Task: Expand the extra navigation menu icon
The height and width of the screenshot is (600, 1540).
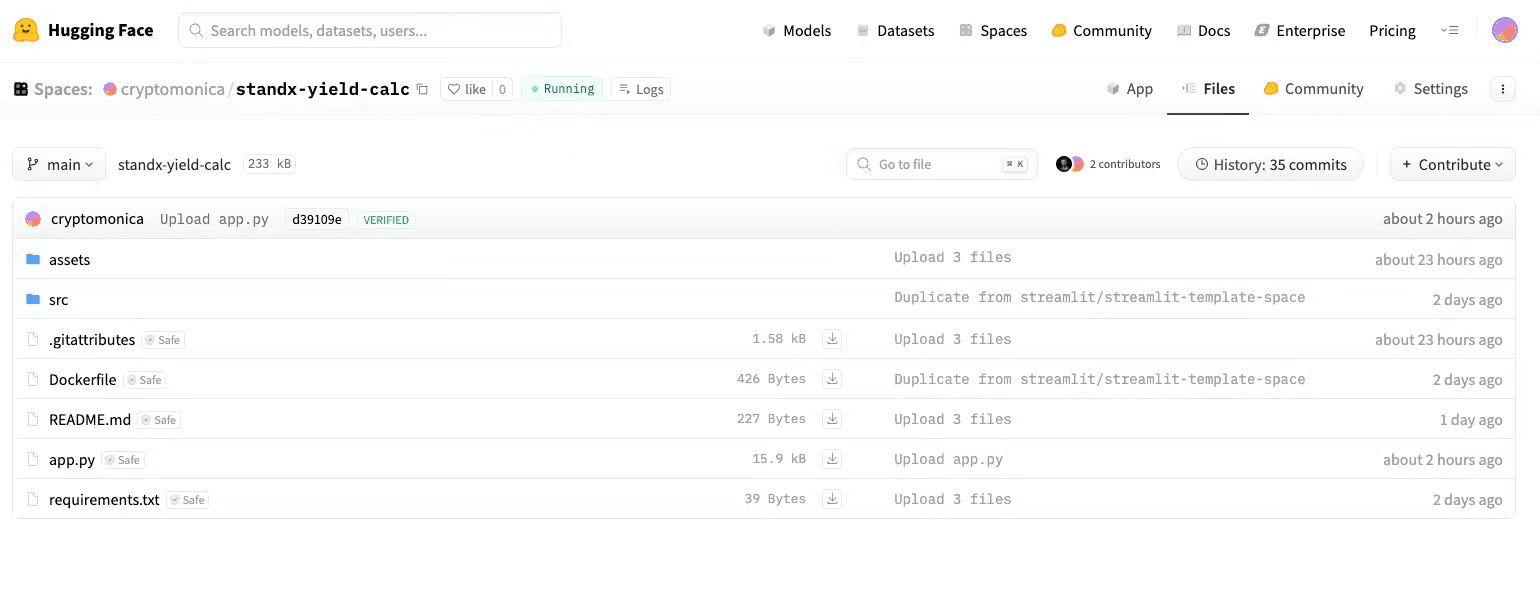Action: pyautogui.click(x=1449, y=30)
